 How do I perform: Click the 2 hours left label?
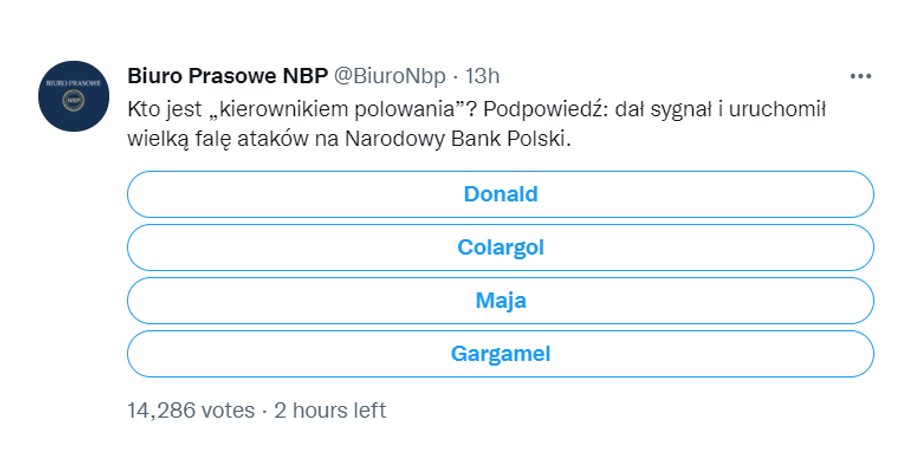330,410
